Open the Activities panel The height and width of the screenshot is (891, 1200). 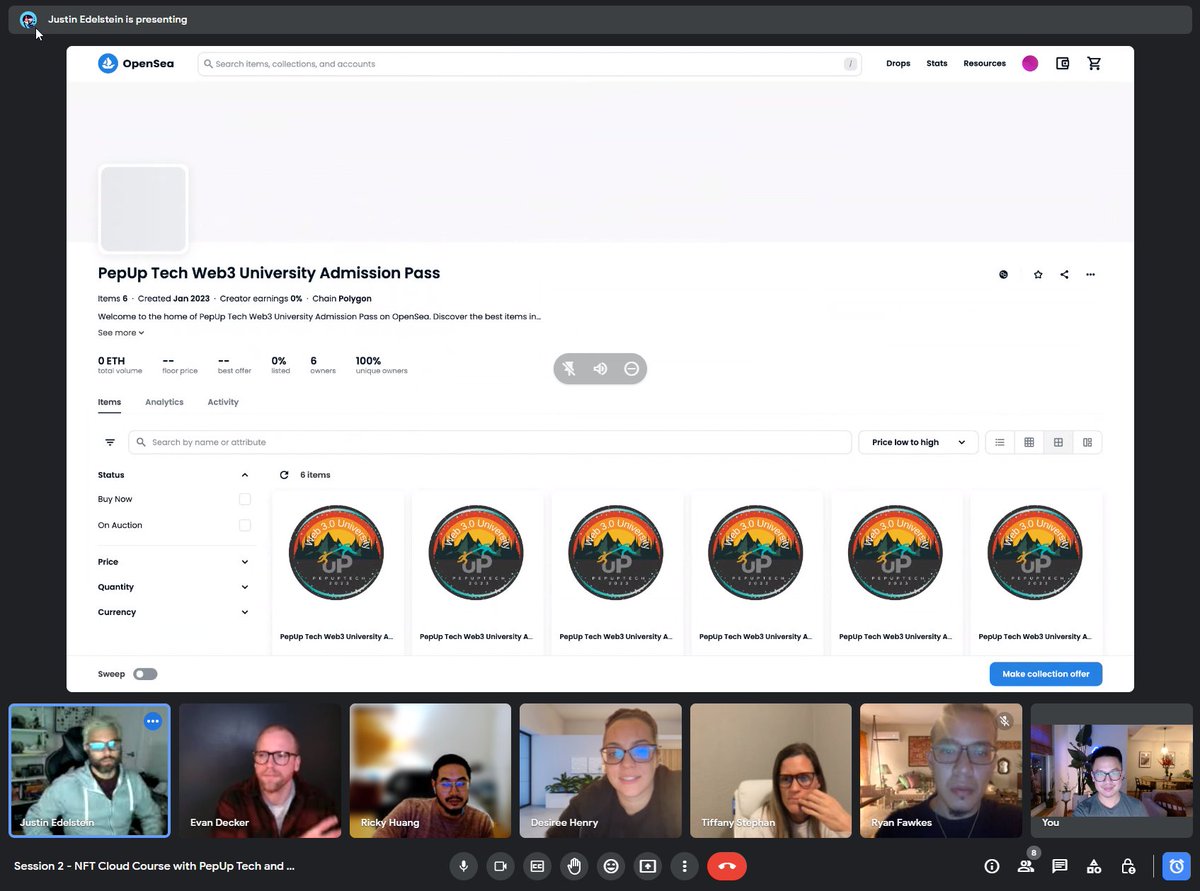(1094, 866)
